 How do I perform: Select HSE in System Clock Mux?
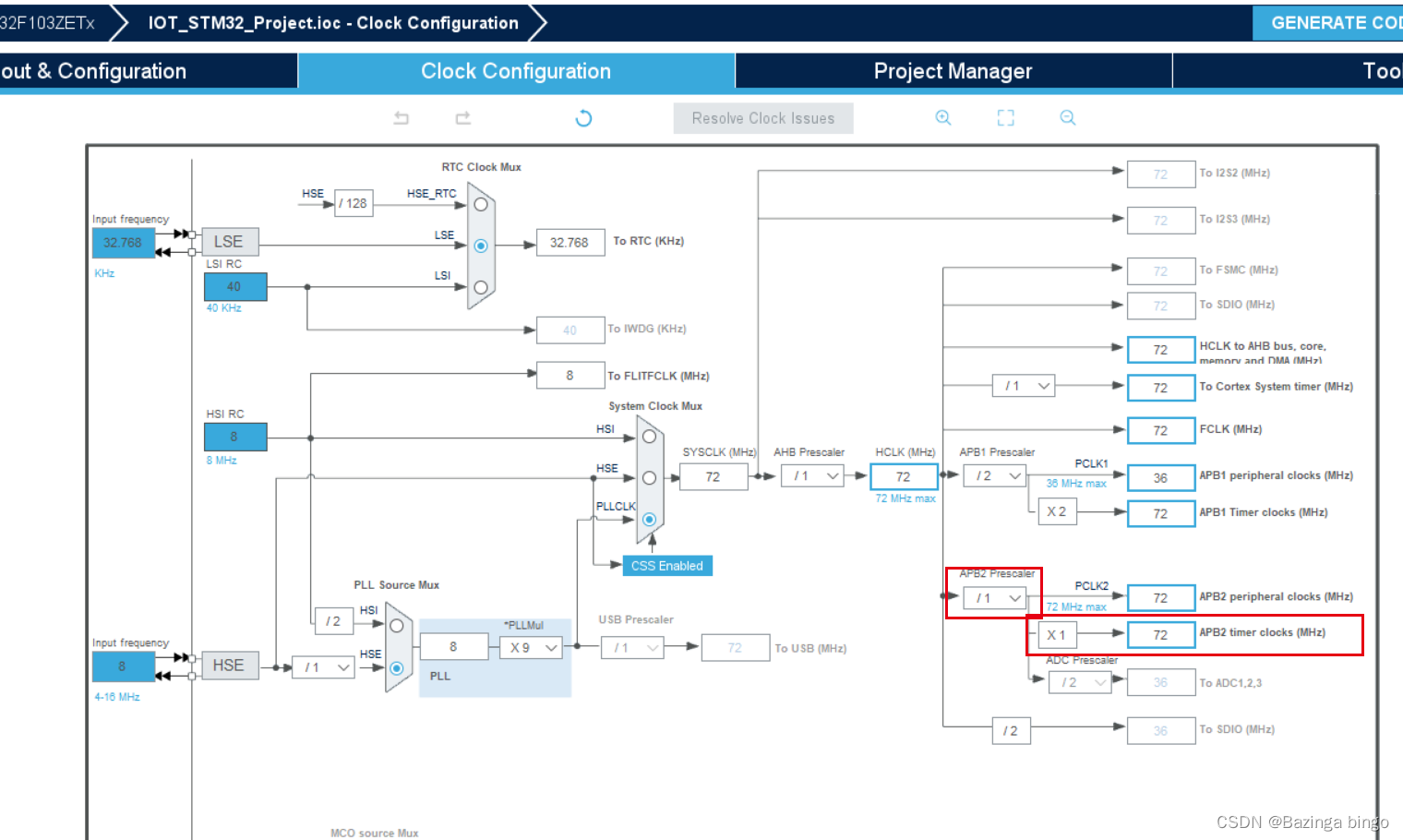point(650,478)
